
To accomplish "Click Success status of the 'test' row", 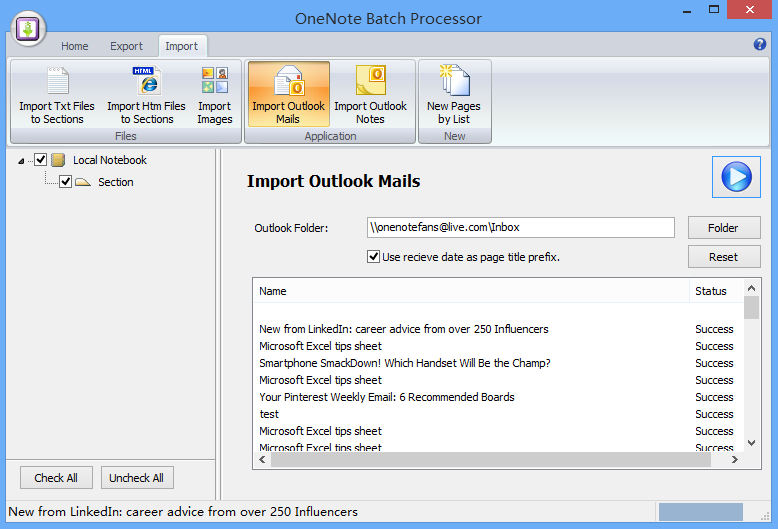I will tap(714, 414).
